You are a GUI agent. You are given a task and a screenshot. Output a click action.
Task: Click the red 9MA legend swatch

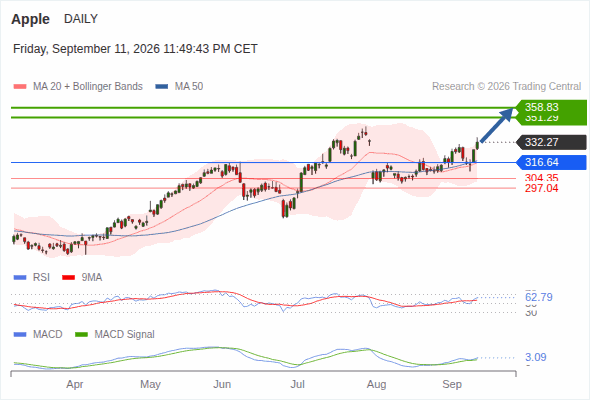click(x=68, y=278)
